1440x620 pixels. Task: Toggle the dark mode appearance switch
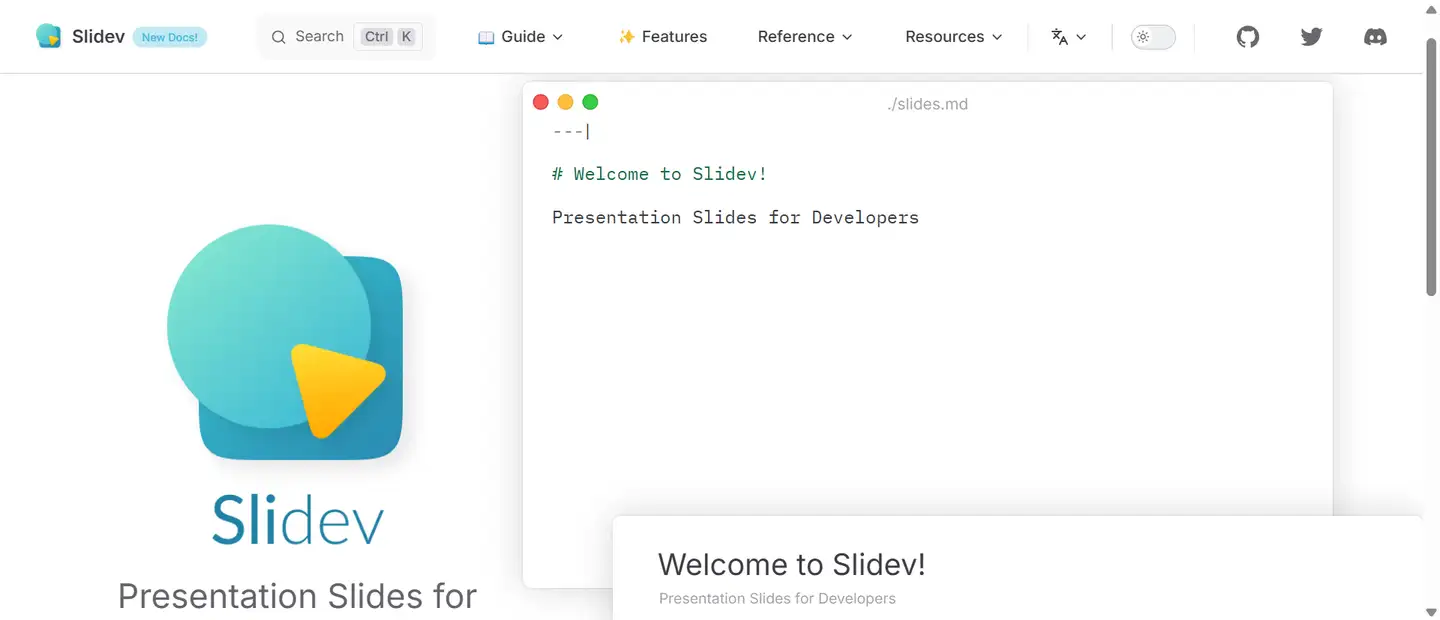pyautogui.click(x=1153, y=37)
